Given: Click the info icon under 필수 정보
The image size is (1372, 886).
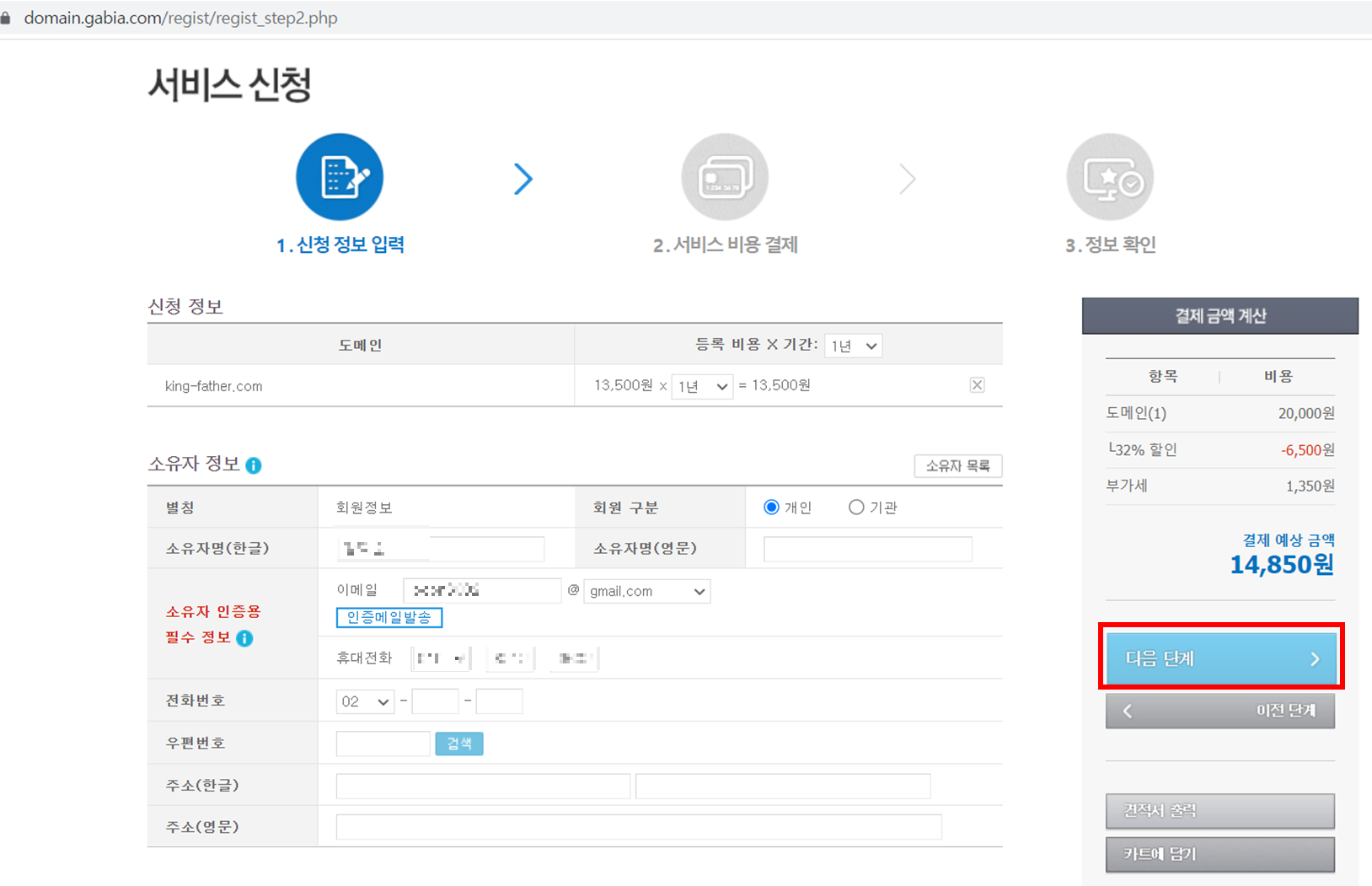Looking at the screenshot, I should (245, 638).
